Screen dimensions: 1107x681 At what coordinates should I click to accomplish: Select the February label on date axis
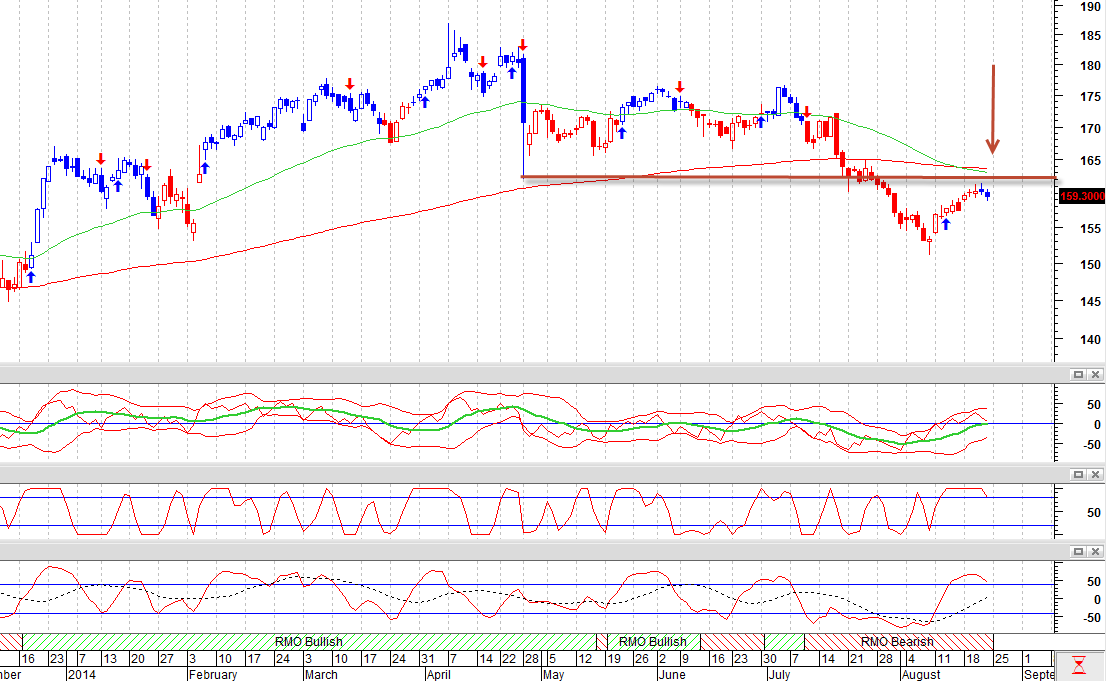coord(213,674)
